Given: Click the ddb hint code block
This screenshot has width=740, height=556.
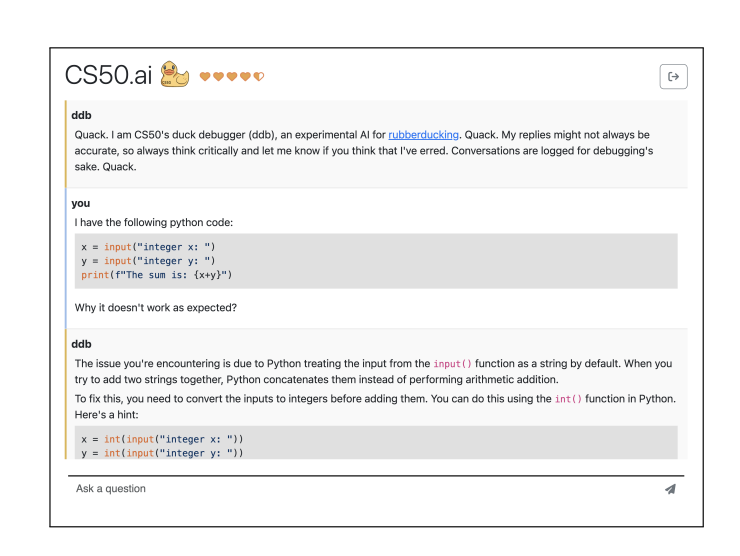Looking at the screenshot, I should click(375, 442).
